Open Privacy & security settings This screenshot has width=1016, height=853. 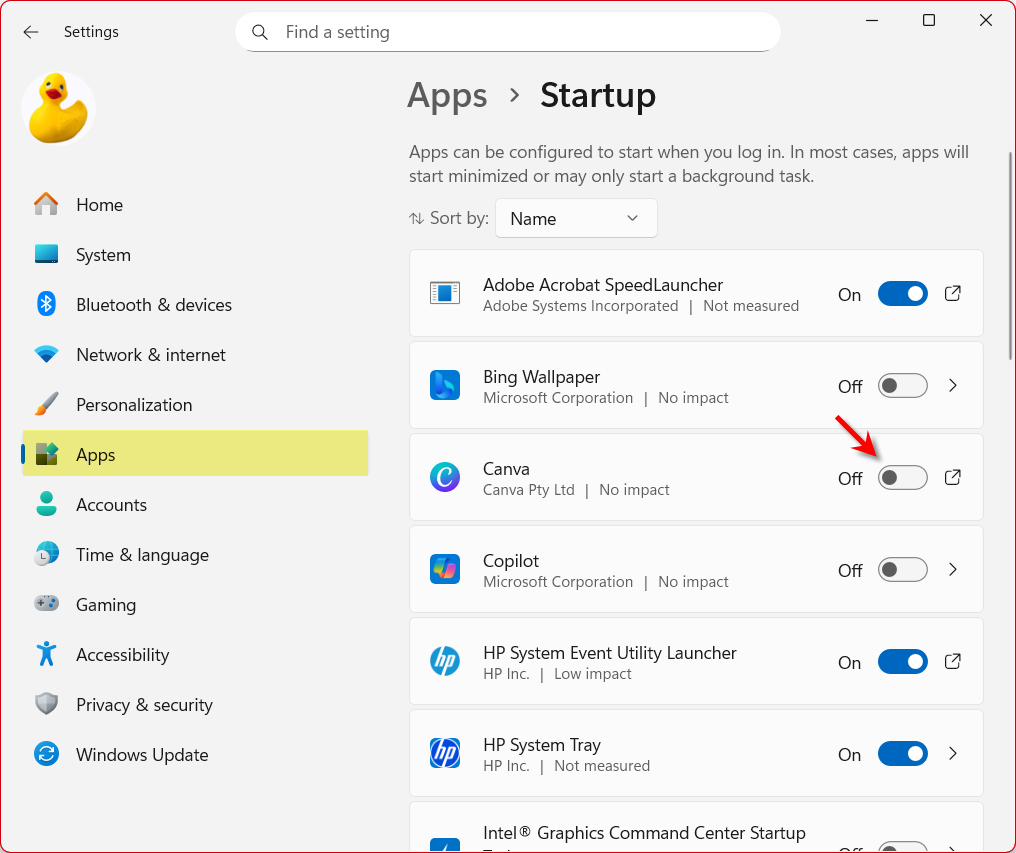[195, 704]
